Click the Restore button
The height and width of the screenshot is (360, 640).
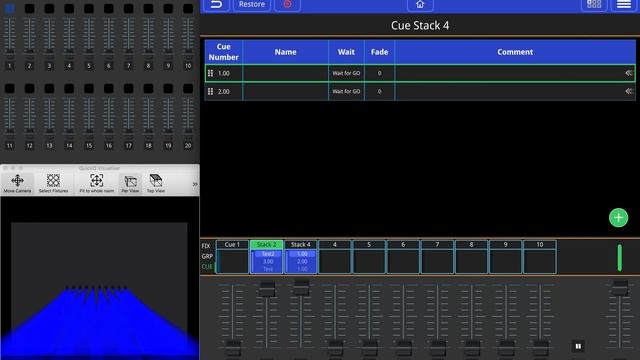tap(252, 5)
